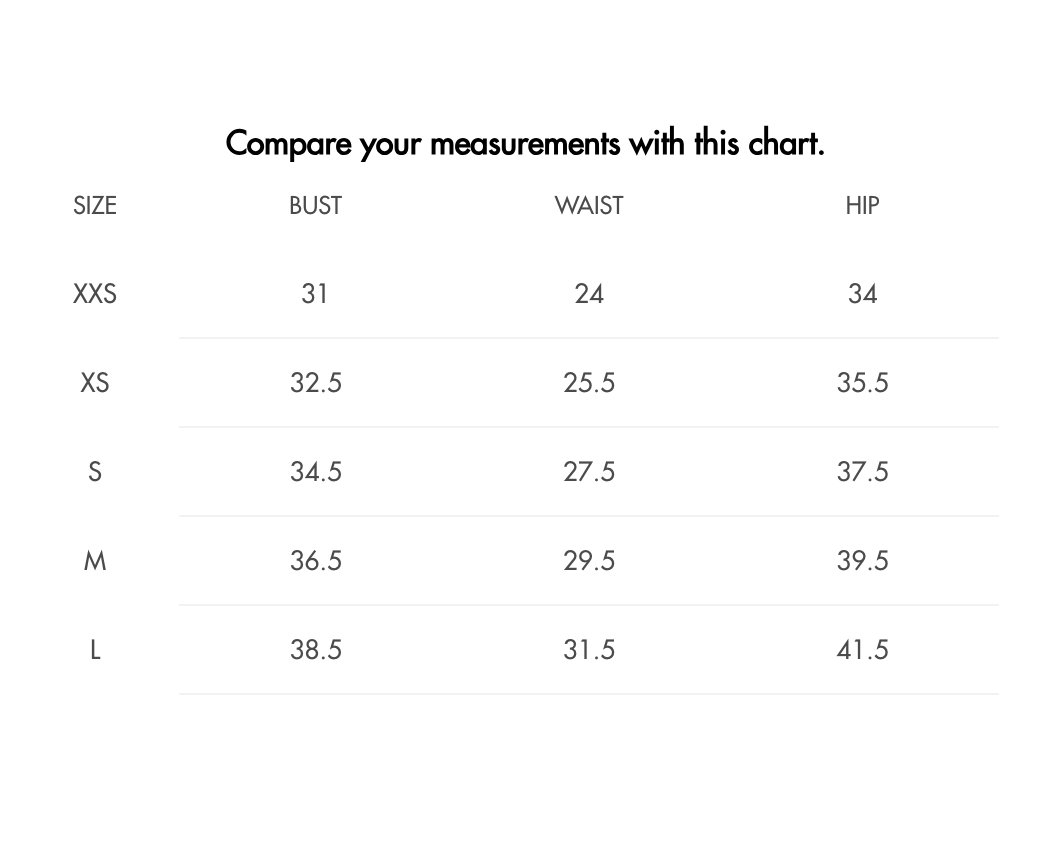Image resolution: width=1060 pixels, height=856 pixels.
Task: Click the S waist value 27.5
Action: pyautogui.click(x=589, y=472)
